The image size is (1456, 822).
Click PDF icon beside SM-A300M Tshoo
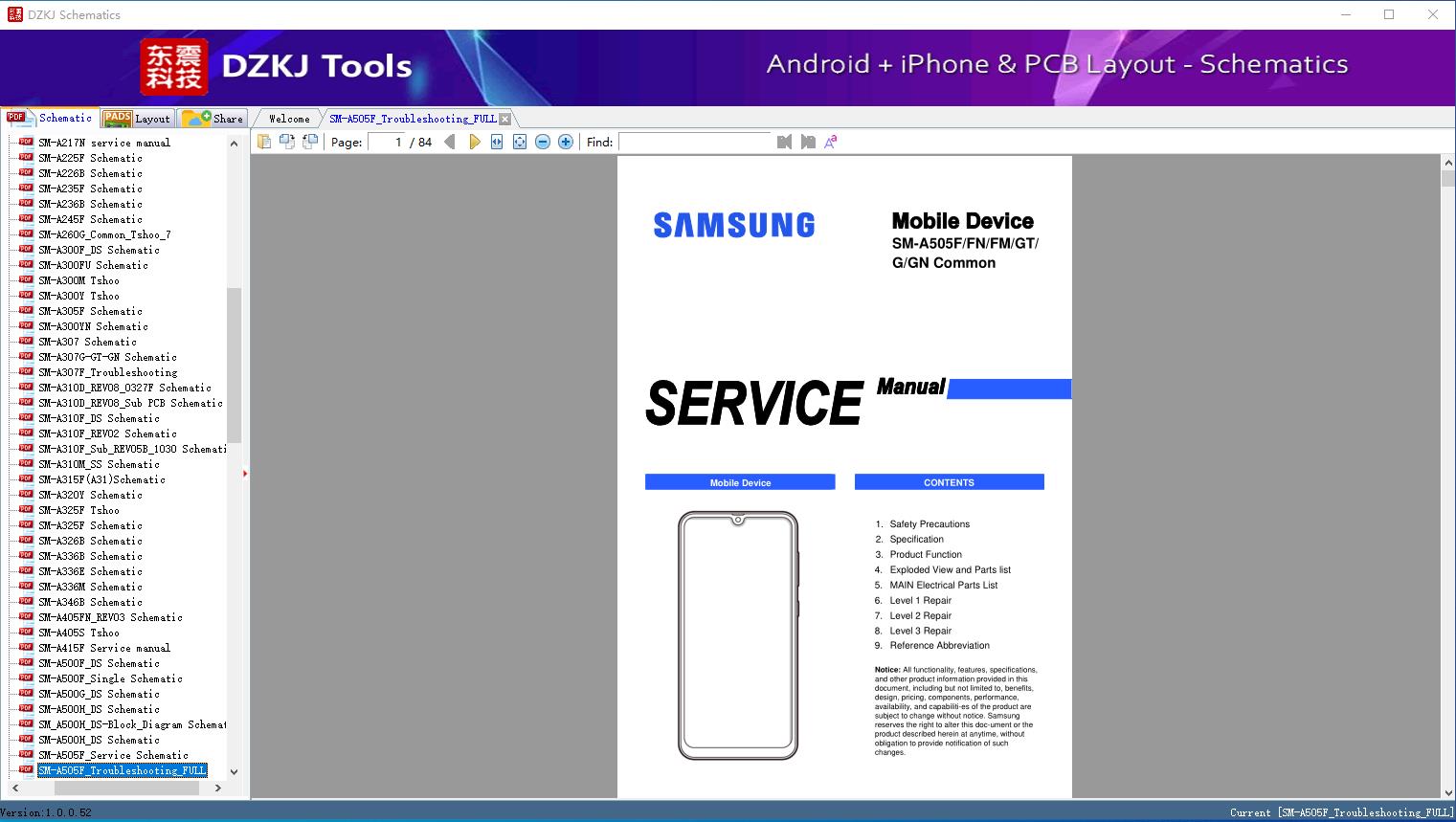[26, 279]
